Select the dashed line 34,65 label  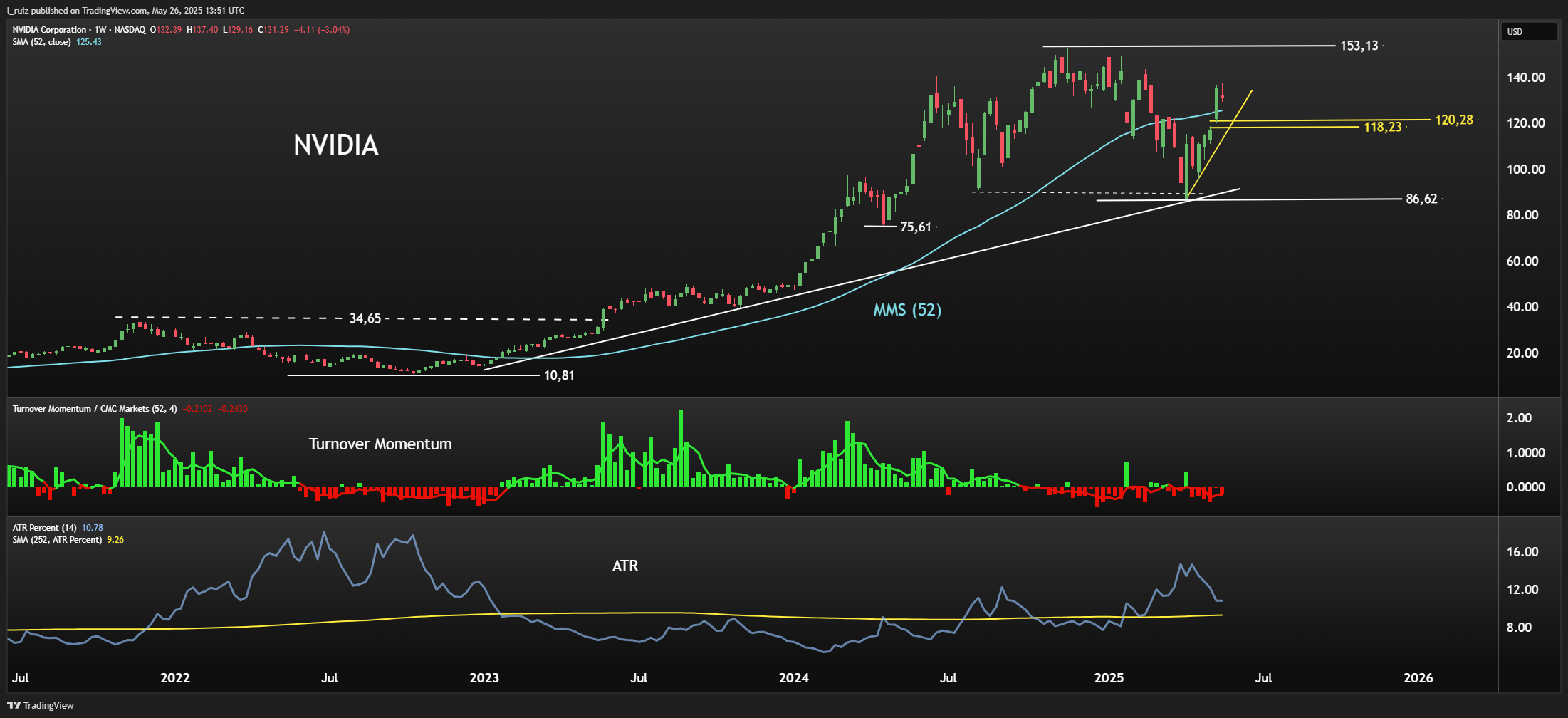coord(365,318)
